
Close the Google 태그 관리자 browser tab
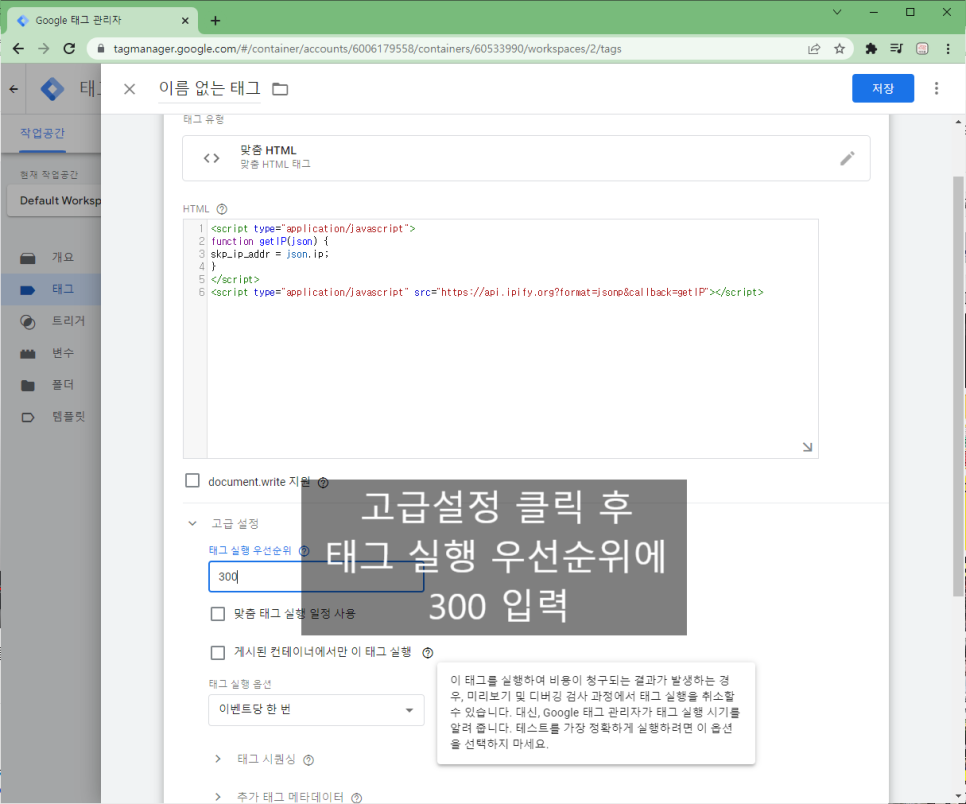(x=185, y=21)
